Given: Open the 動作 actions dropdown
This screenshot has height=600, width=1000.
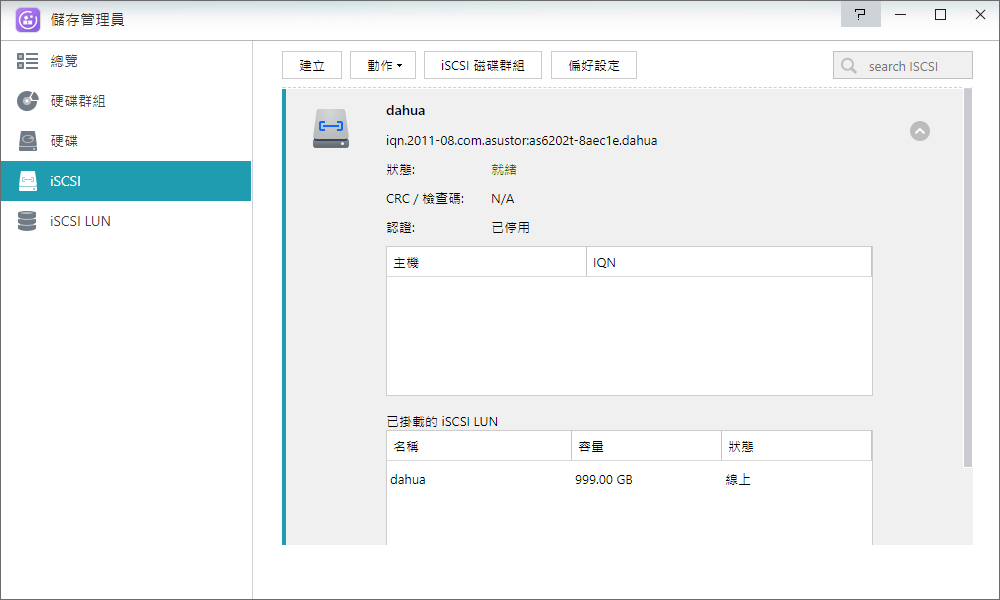Looking at the screenshot, I should [383, 66].
